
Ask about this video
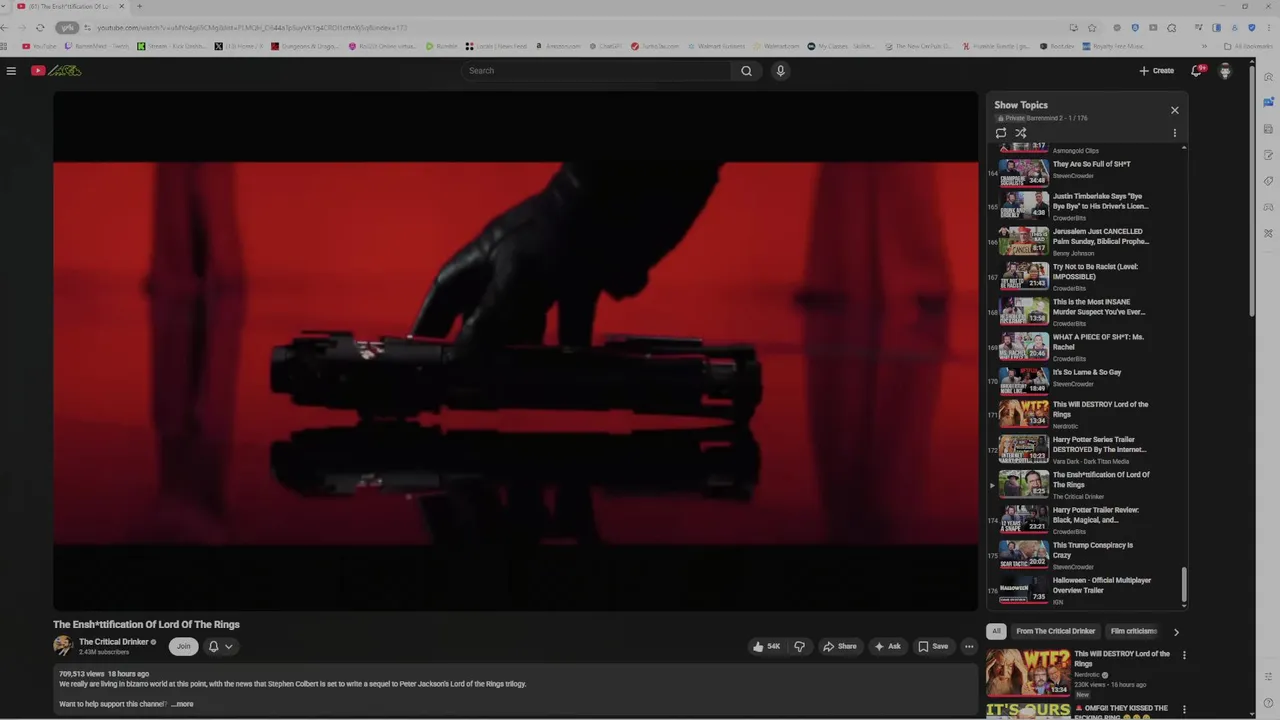pyautogui.click(x=888, y=646)
